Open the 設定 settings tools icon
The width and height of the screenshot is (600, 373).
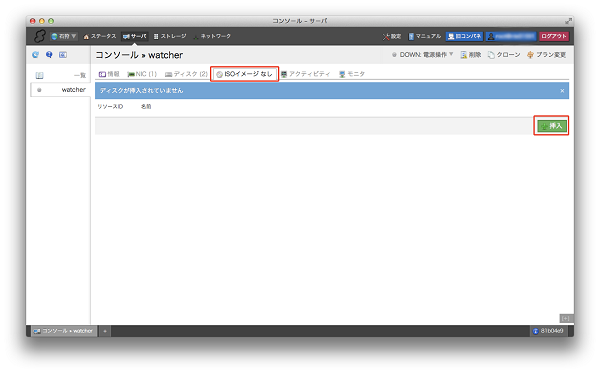(x=386, y=37)
